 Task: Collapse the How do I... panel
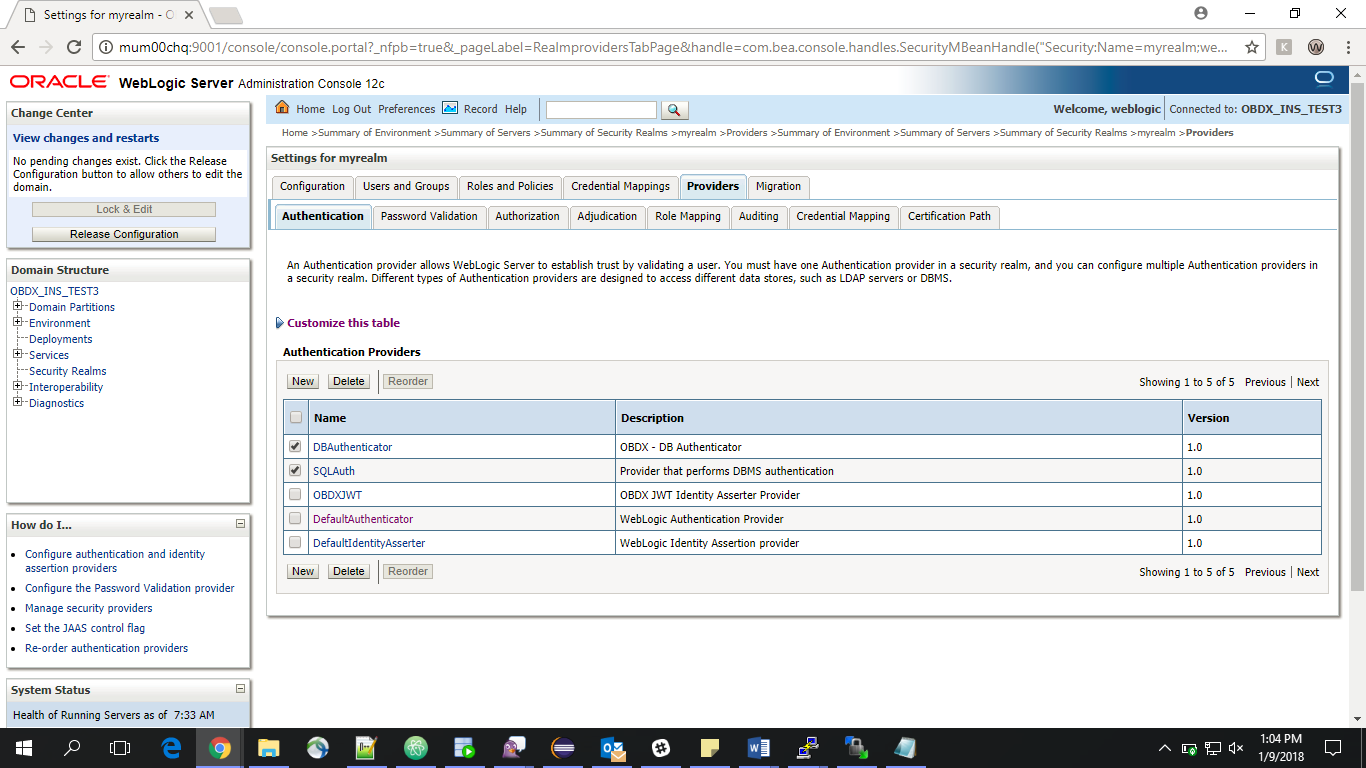(240, 523)
